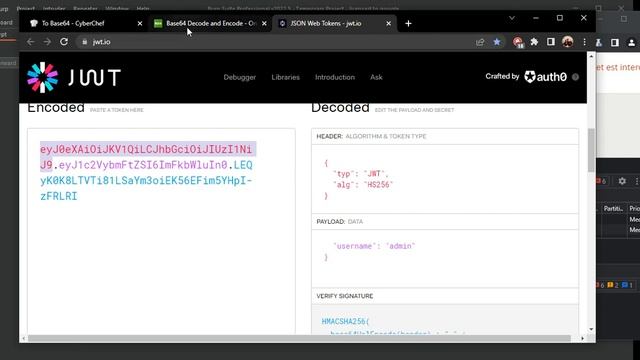
Task: Click the flask icon in background window toolbar
Action: pos(598,42)
